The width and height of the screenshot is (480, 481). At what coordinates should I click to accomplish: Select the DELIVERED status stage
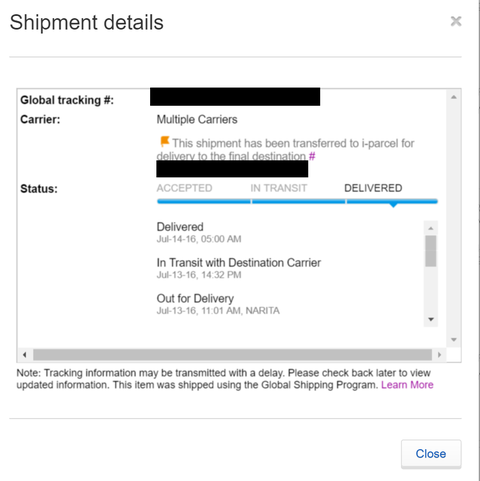(x=373, y=188)
